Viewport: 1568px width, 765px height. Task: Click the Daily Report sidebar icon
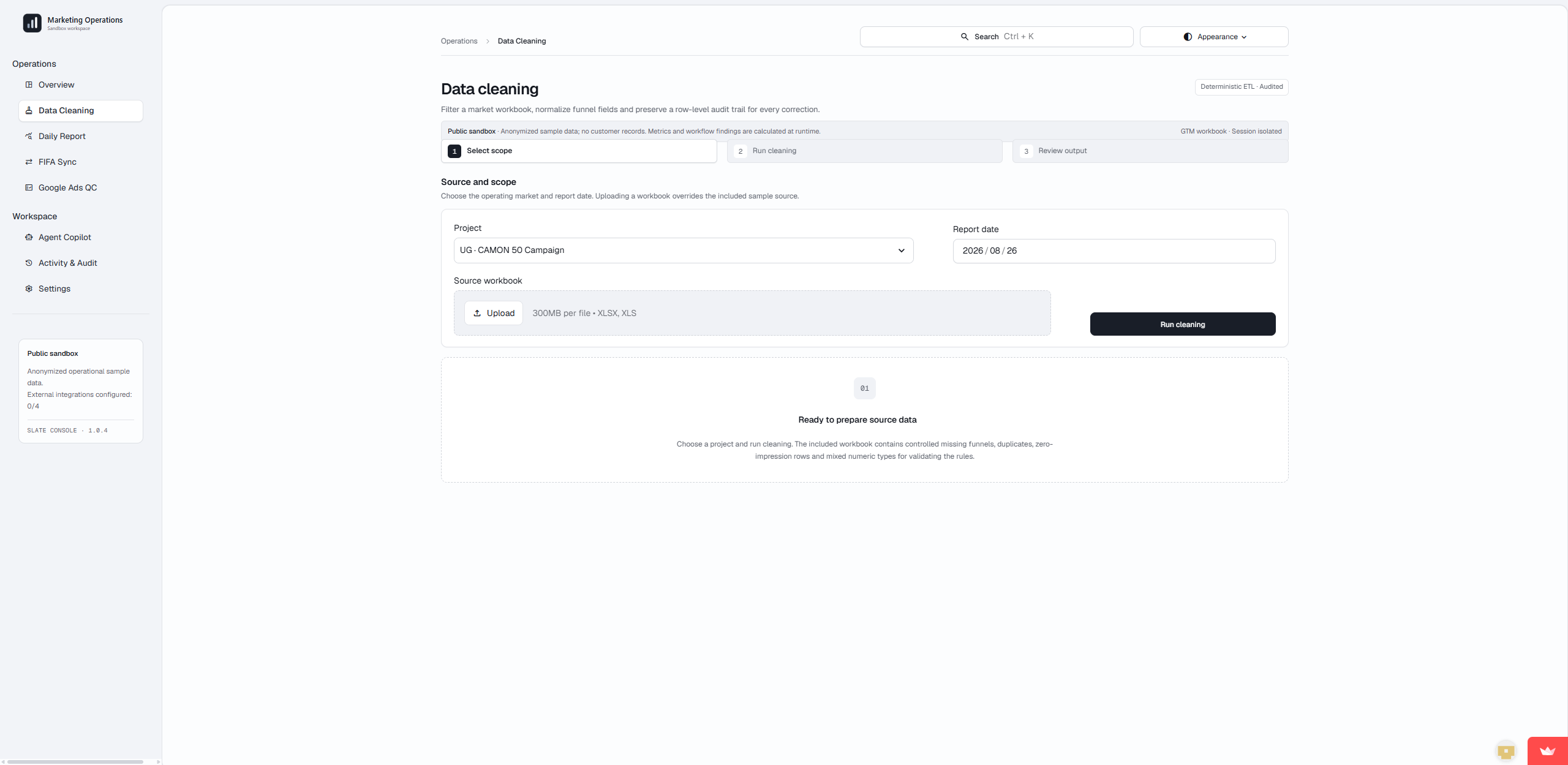(x=29, y=136)
